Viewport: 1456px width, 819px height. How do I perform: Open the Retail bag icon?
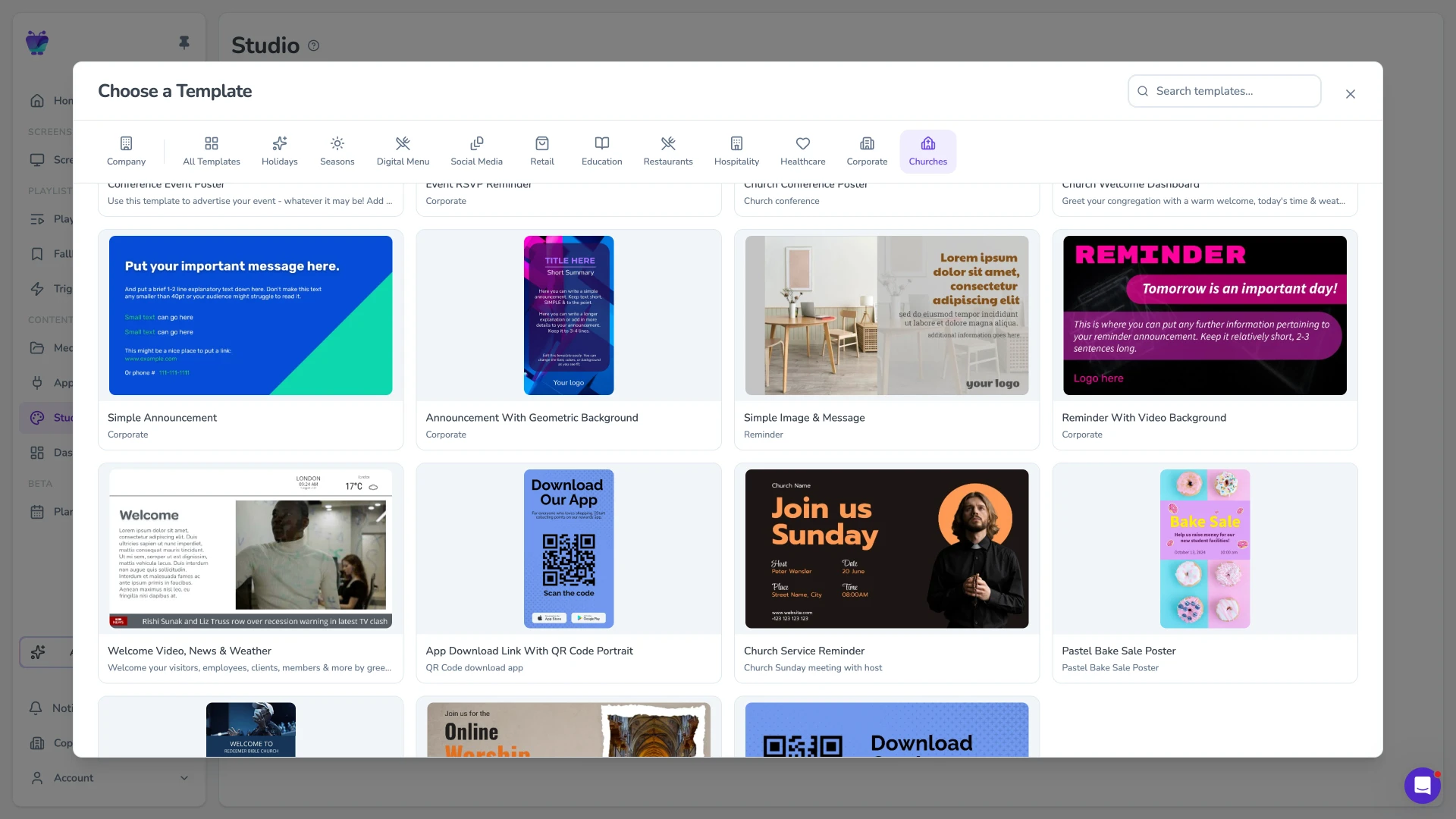(x=542, y=143)
